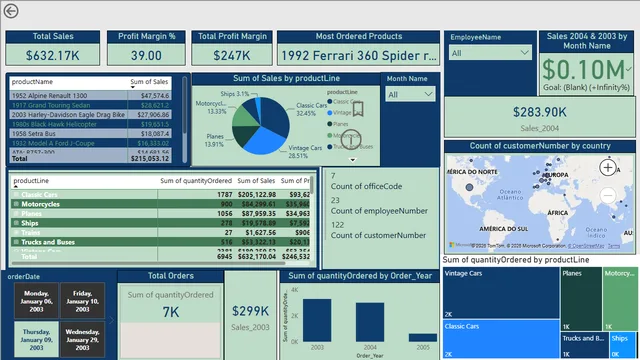Click the $0.10M KPI value
Viewport: 640px width, 360px height.
(584, 70)
